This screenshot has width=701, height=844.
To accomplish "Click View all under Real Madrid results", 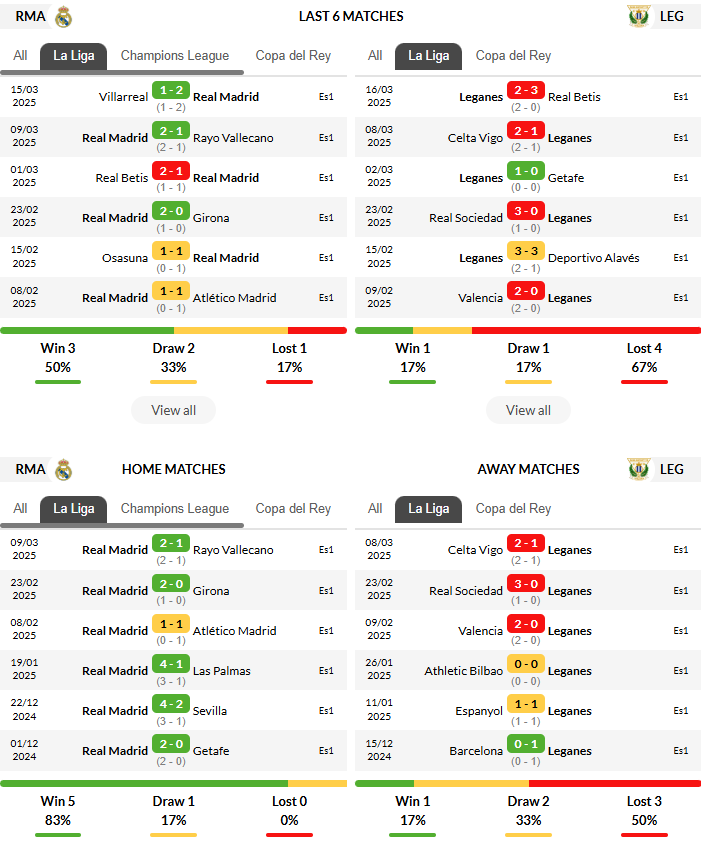I will pos(173,410).
